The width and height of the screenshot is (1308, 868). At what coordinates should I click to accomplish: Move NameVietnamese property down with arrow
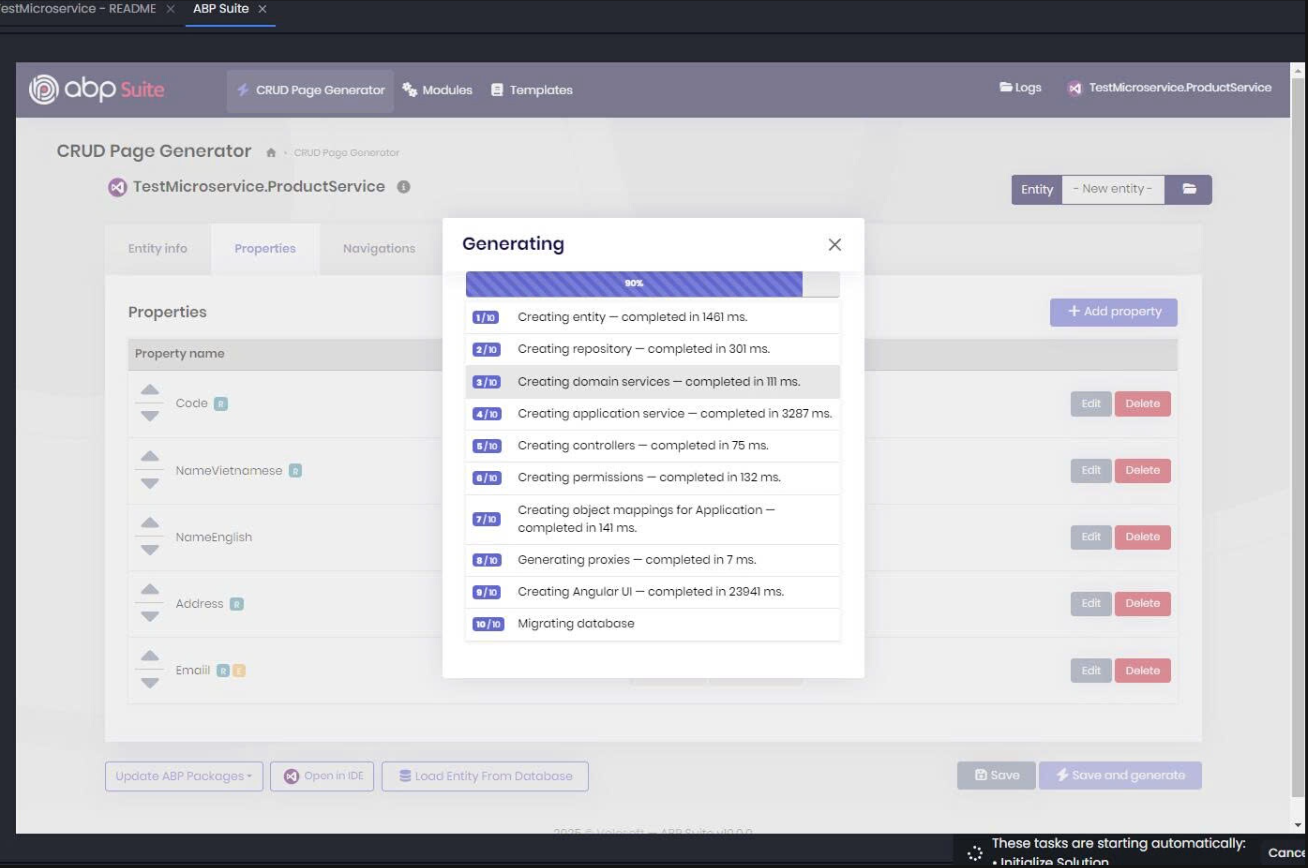(x=149, y=484)
